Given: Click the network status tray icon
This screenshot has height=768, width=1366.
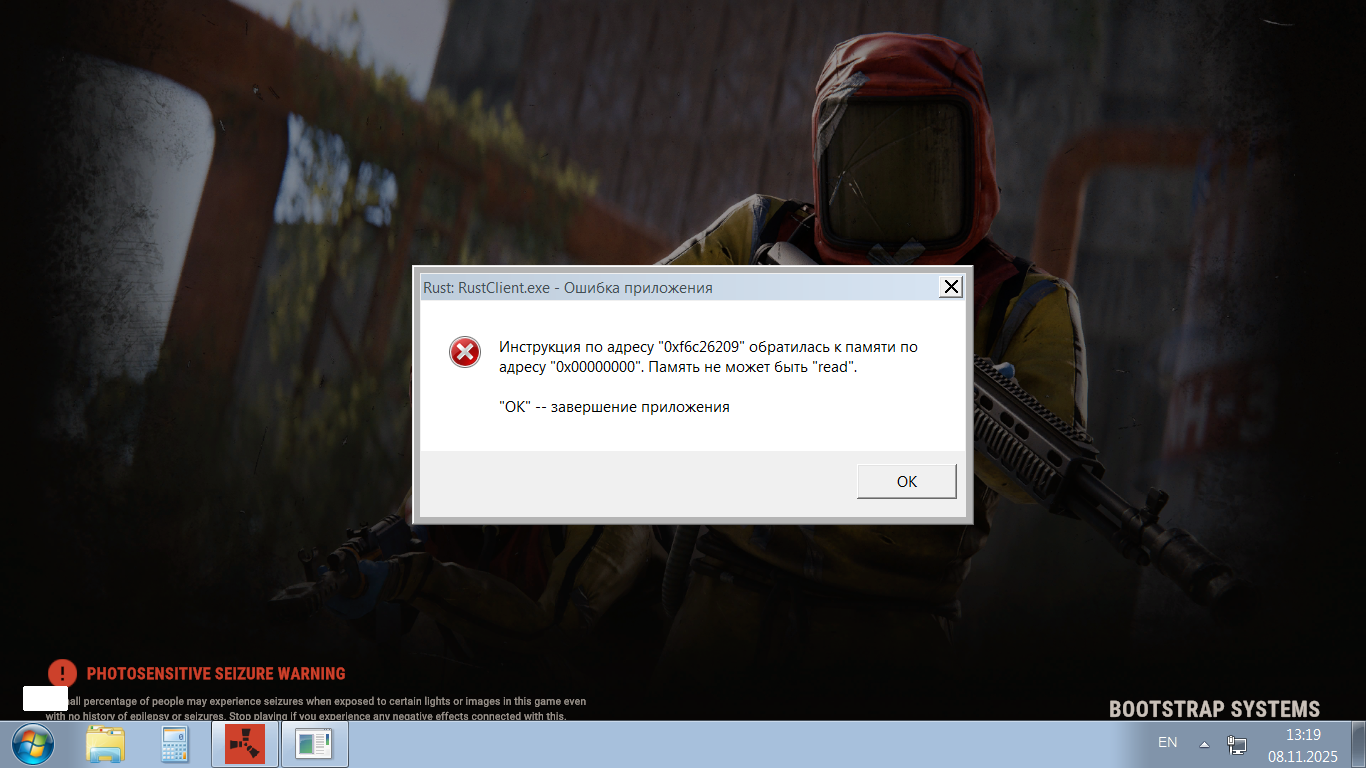Looking at the screenshot, I should 1237,744.
